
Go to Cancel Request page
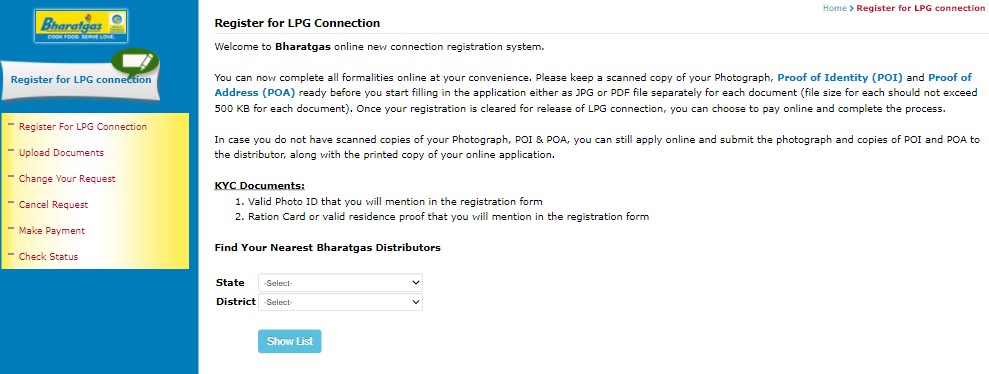tap(54, 204)
